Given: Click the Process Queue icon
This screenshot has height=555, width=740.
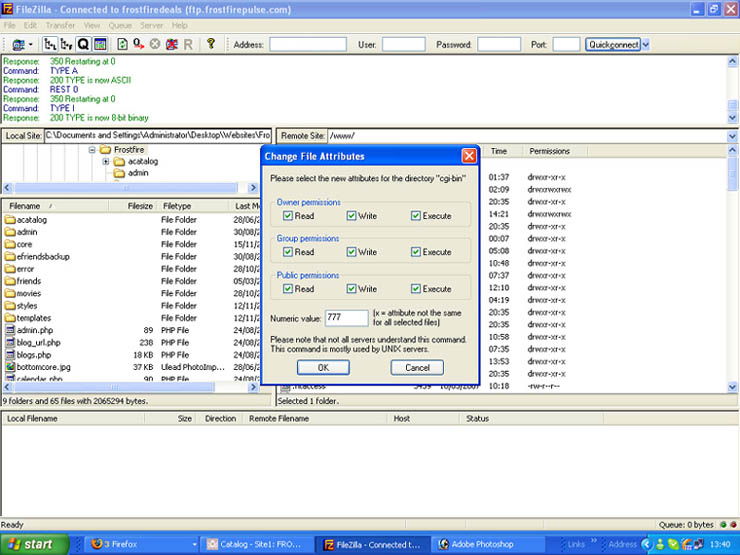Looking at the screenshot, I should tap(138, 44).
